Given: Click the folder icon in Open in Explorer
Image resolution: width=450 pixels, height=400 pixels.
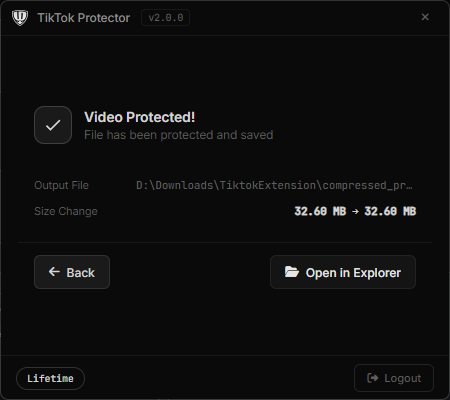Looking at the screenshot, I should click(x=292, y=272).
